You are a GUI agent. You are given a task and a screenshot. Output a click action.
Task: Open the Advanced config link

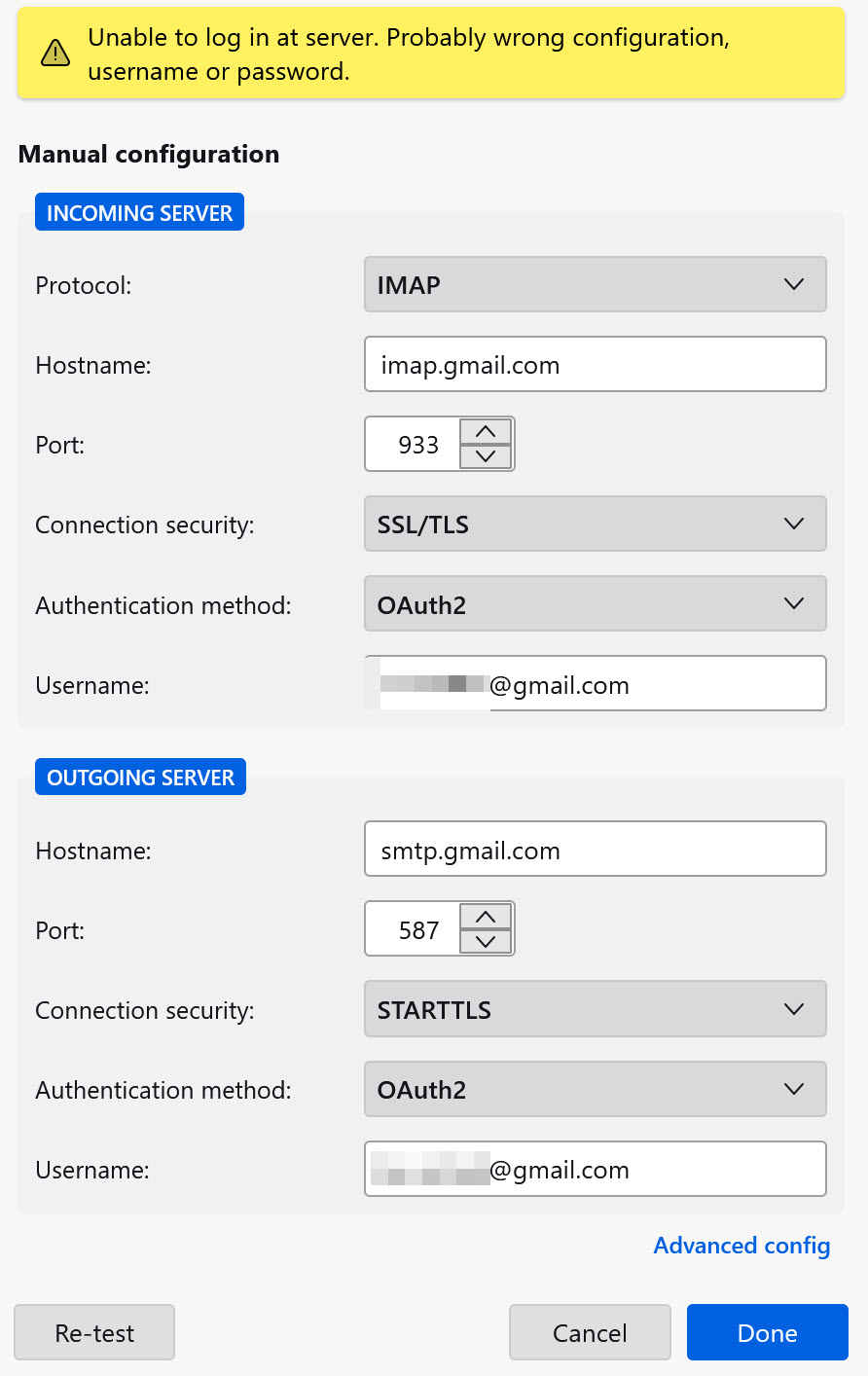tap(741, 1246)
